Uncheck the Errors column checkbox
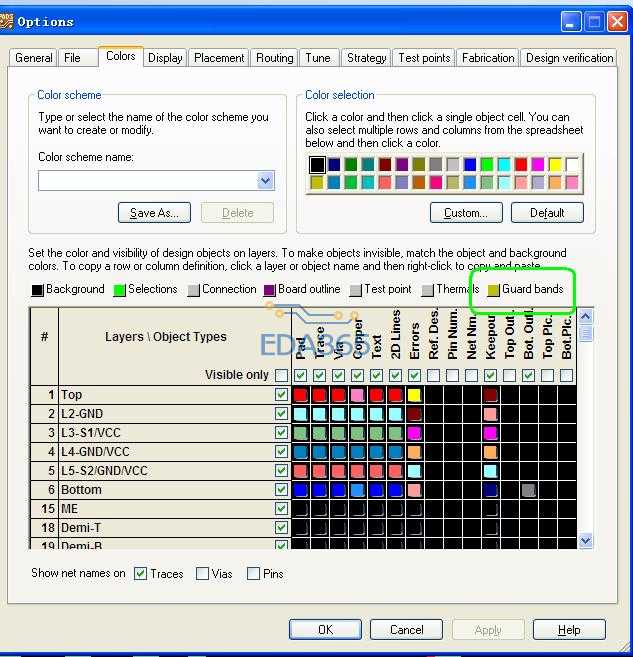The image size is (633, 657). [x=414, y=375]
